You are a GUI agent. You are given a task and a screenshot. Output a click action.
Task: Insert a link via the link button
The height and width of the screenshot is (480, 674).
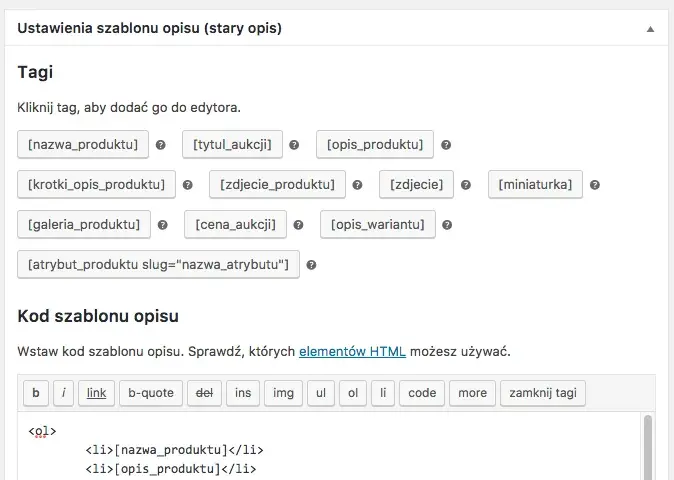point(96,393)
